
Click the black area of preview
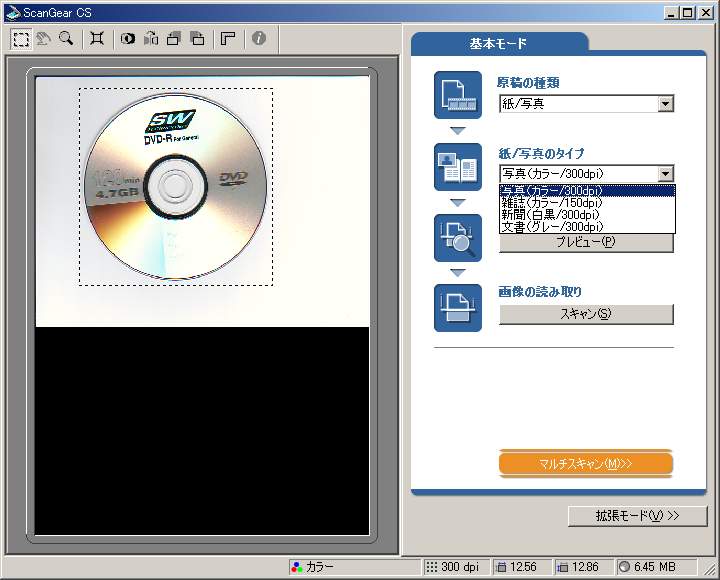[x=202, y=431]
